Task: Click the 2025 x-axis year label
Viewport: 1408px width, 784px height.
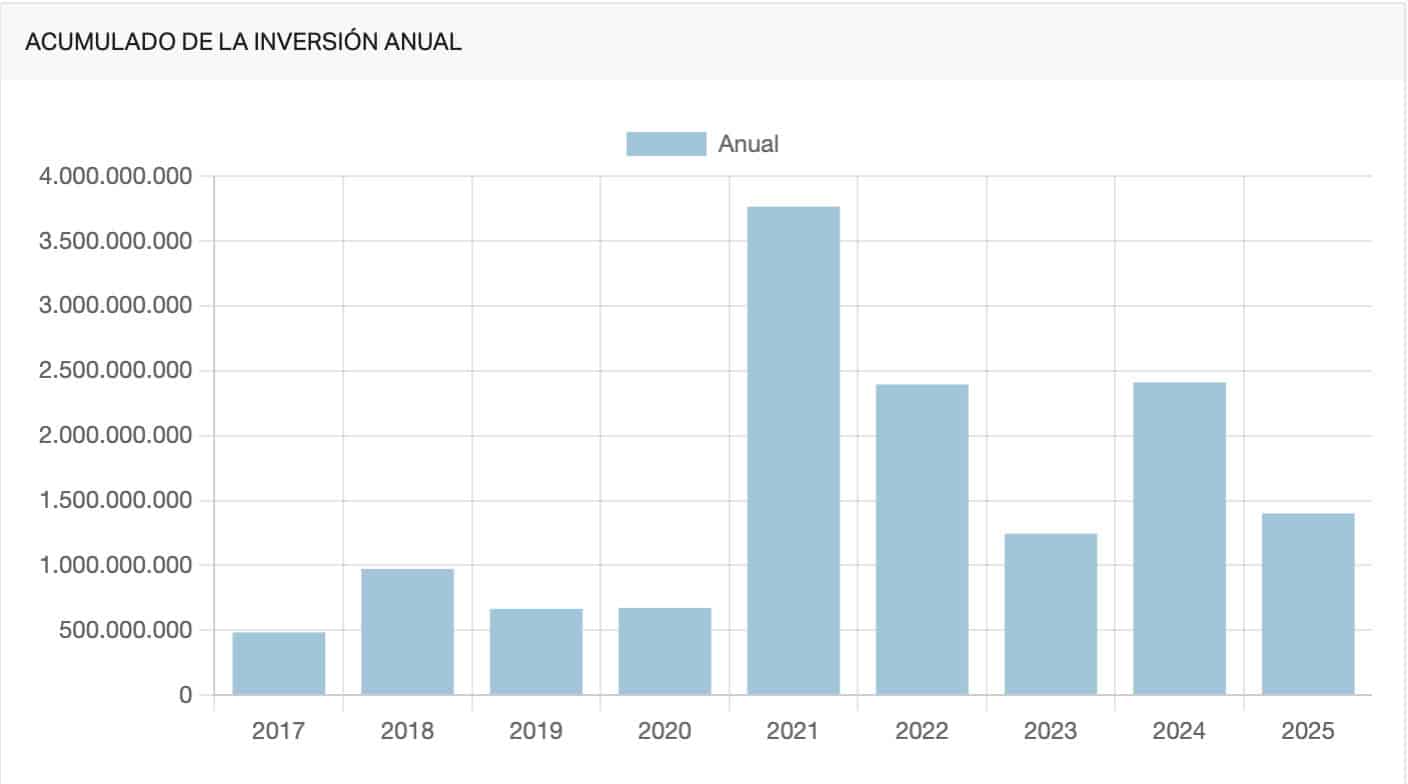Action: [x=1308, y=731]
